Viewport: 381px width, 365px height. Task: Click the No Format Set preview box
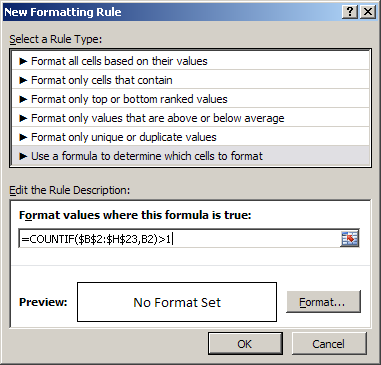[x=177, y=302]
